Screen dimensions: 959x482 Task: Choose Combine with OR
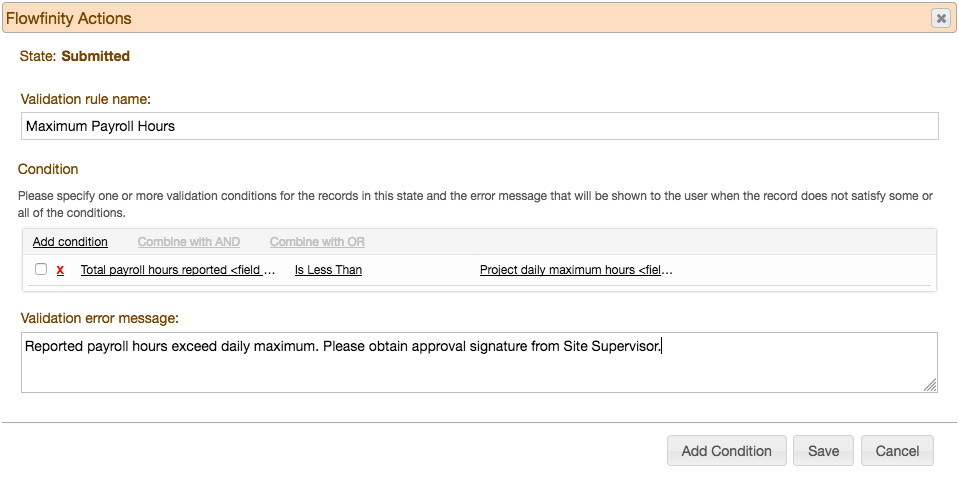pyautogui.click(x=317, y=242)
